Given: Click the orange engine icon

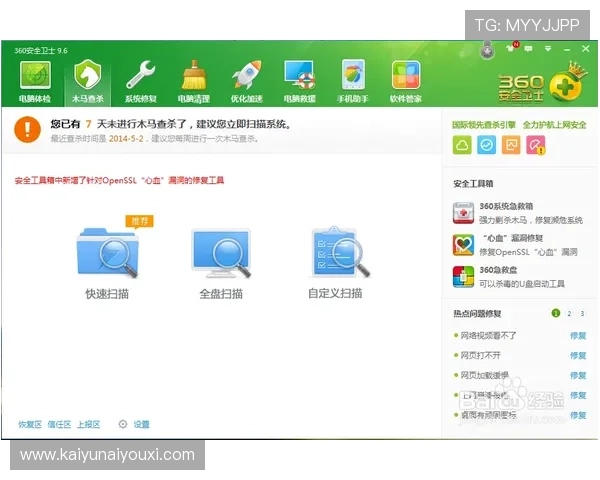Looking at the screenshot, I should [511, 145].
